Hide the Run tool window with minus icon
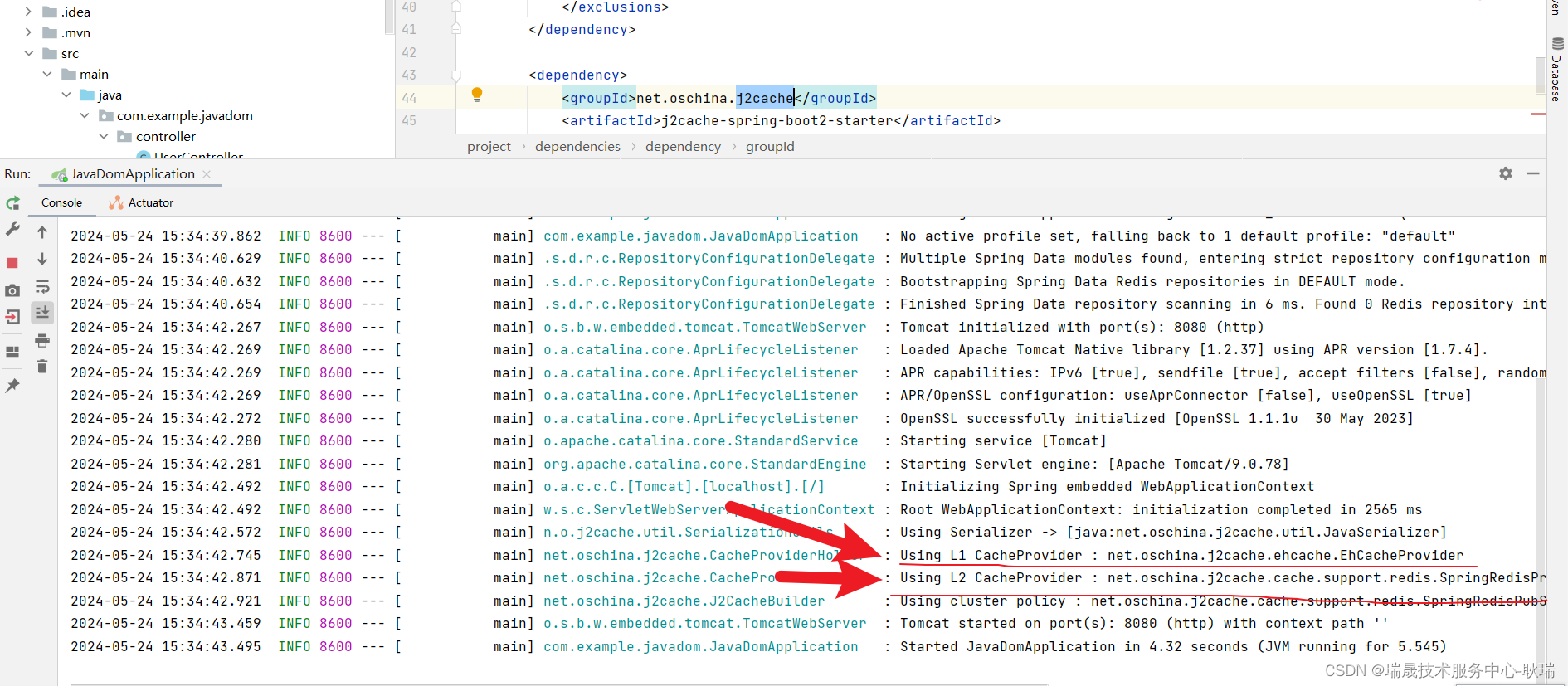Viewport: 1568px width, 686px height. click(x=1533, y=173)
